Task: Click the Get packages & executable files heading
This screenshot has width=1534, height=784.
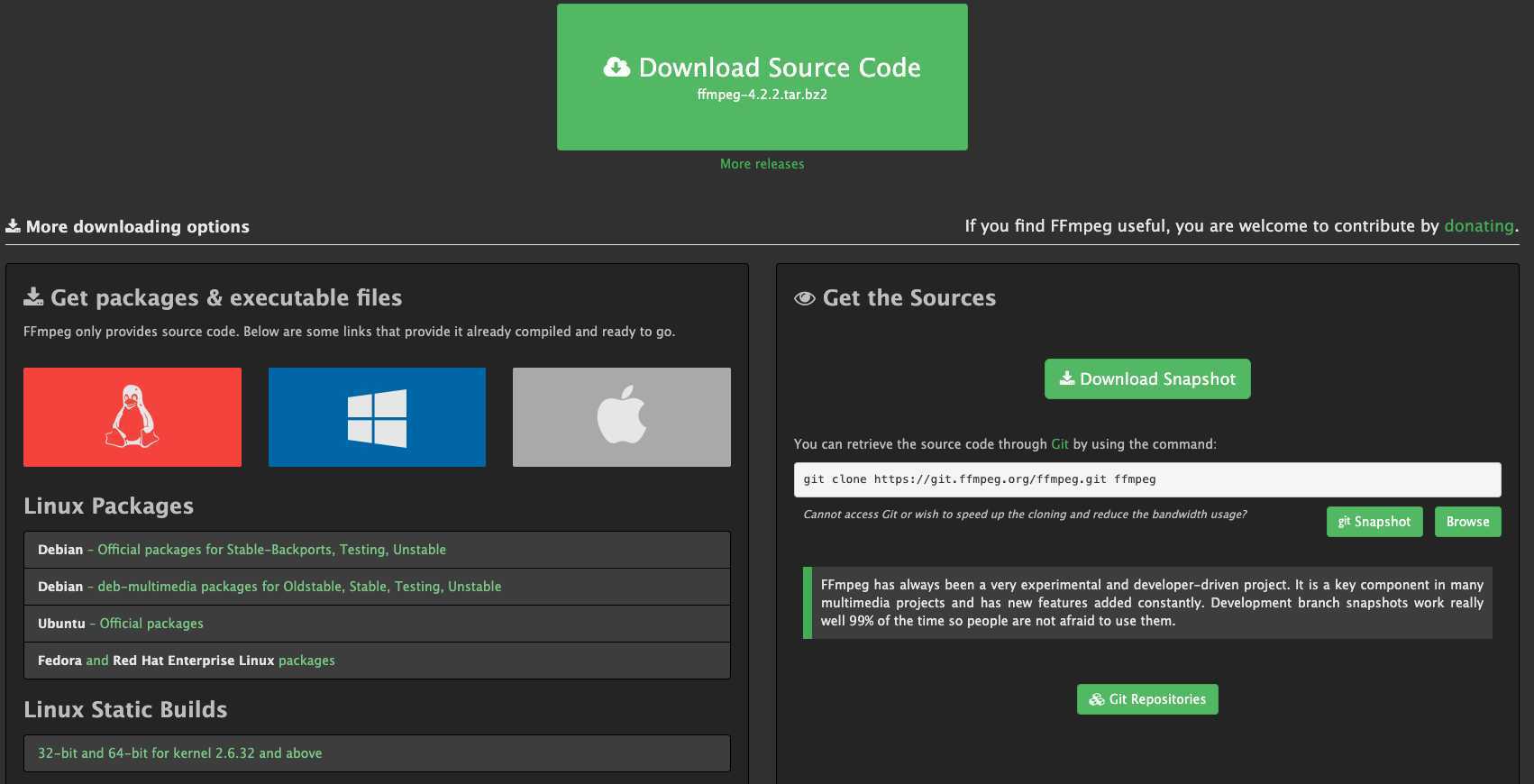Action: 213,298
